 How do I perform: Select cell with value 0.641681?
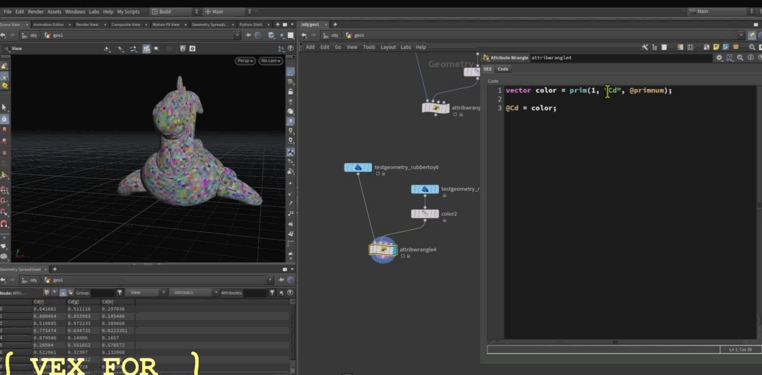click(x=49, y=309)
